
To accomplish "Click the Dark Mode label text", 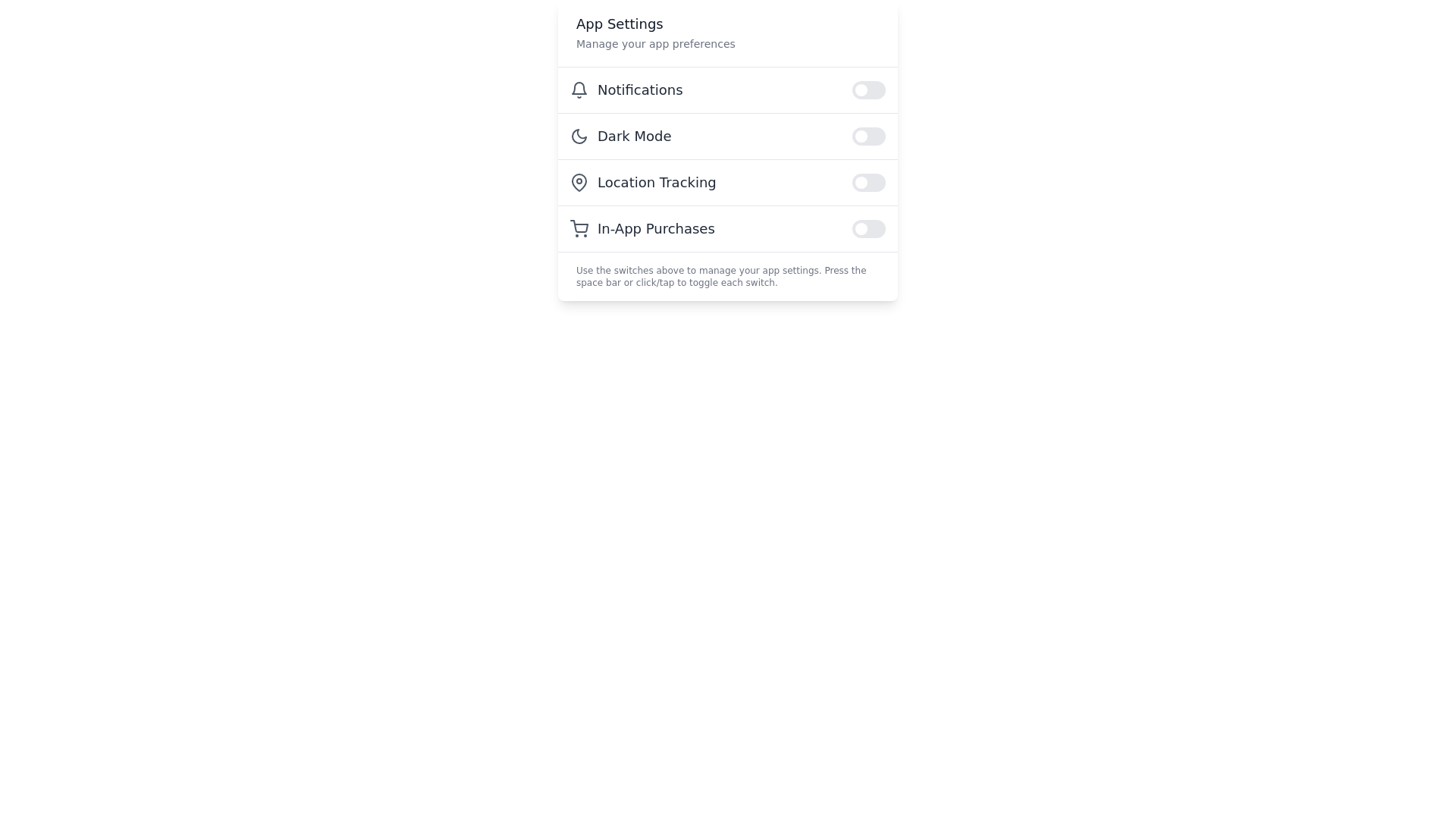I will [x=634, y=136].
